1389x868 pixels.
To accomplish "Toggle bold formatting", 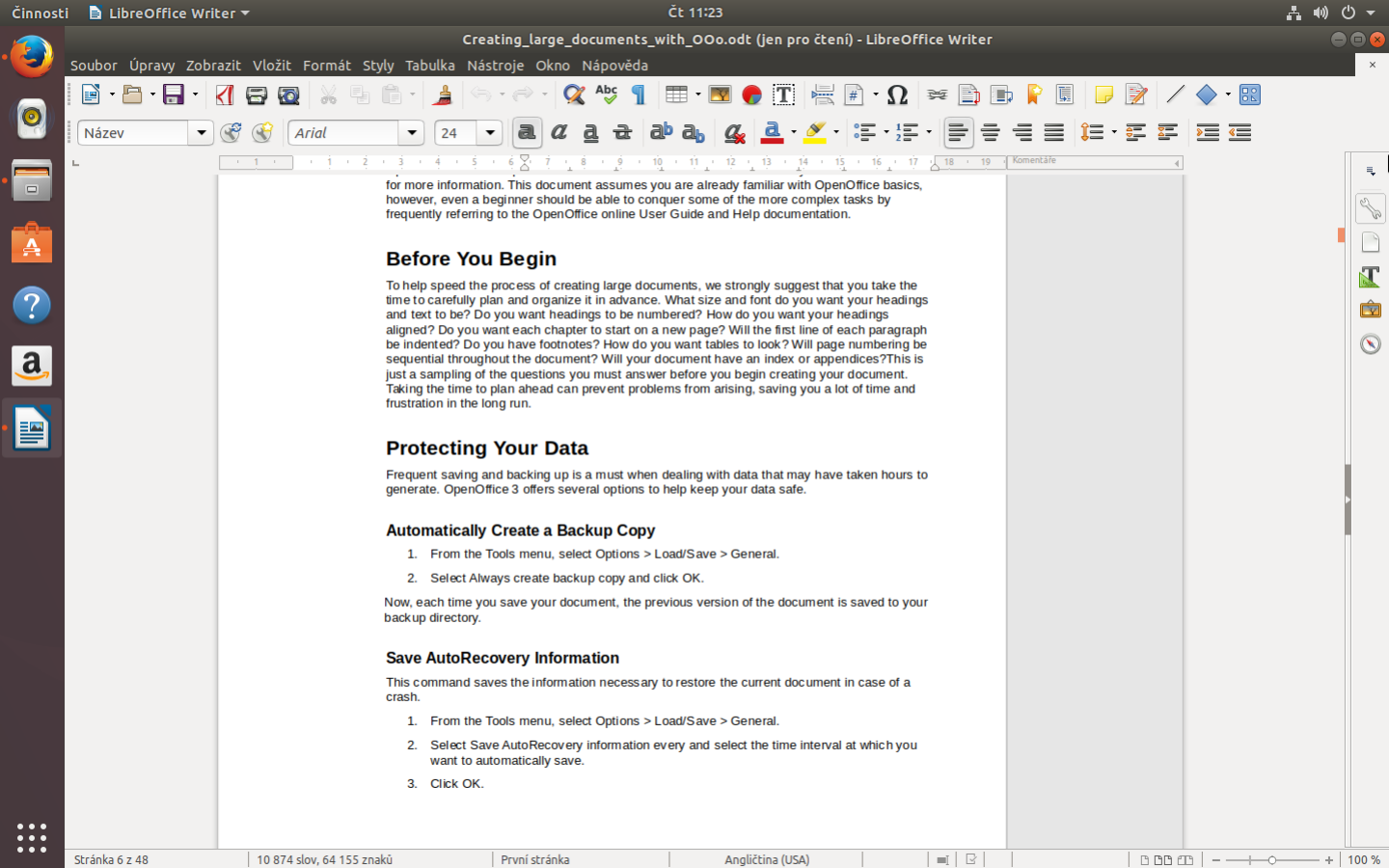I will 527,133.
